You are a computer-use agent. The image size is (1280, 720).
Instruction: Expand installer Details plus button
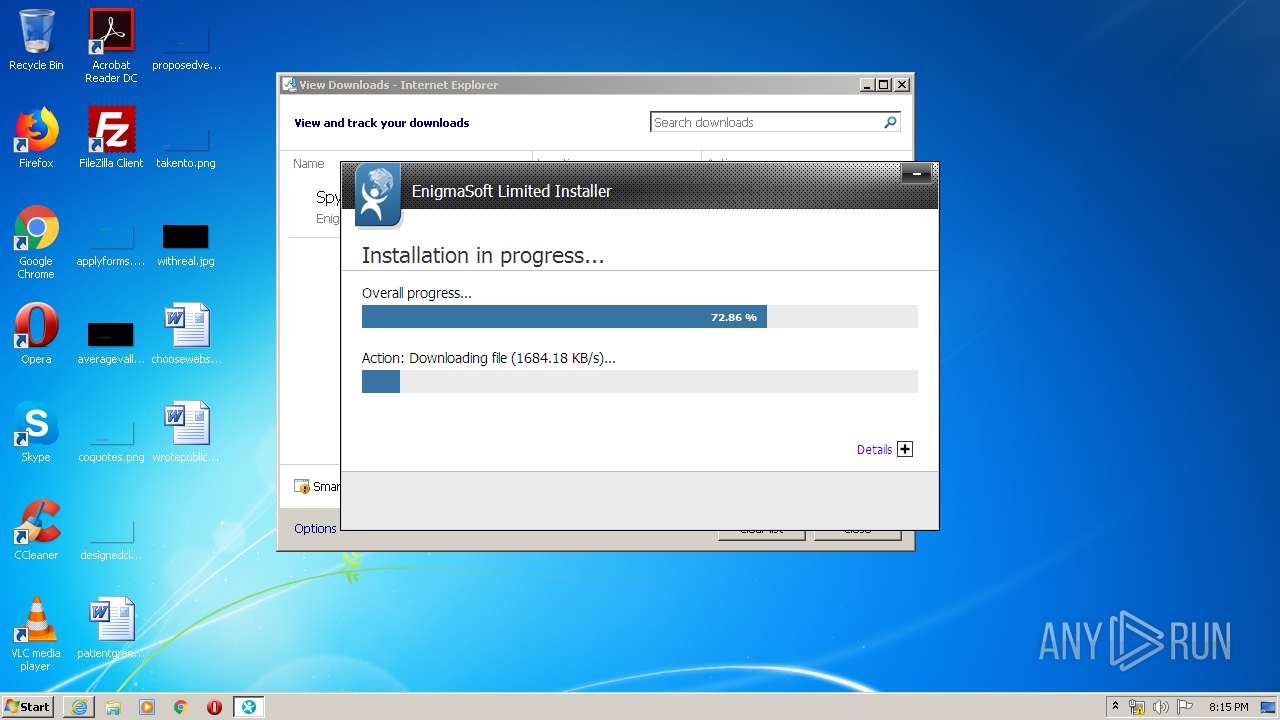905,449
